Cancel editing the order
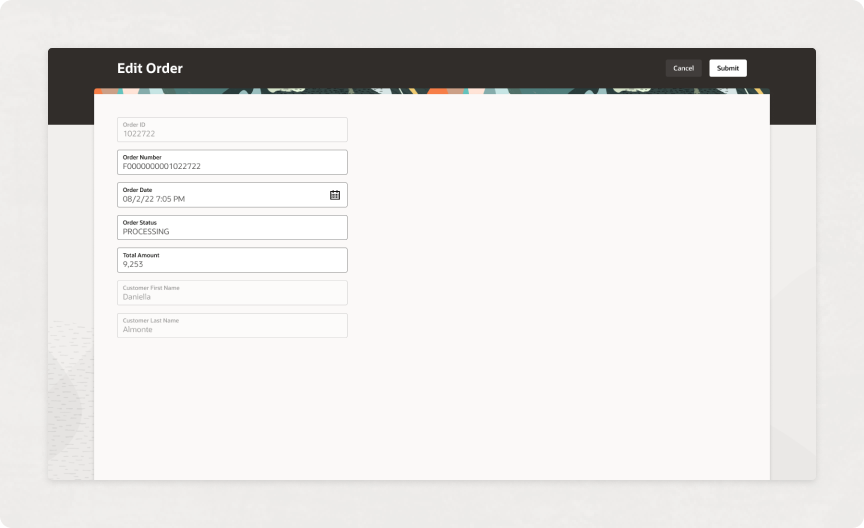The width and height of the screenshot is (864, 528). [683, 68]
